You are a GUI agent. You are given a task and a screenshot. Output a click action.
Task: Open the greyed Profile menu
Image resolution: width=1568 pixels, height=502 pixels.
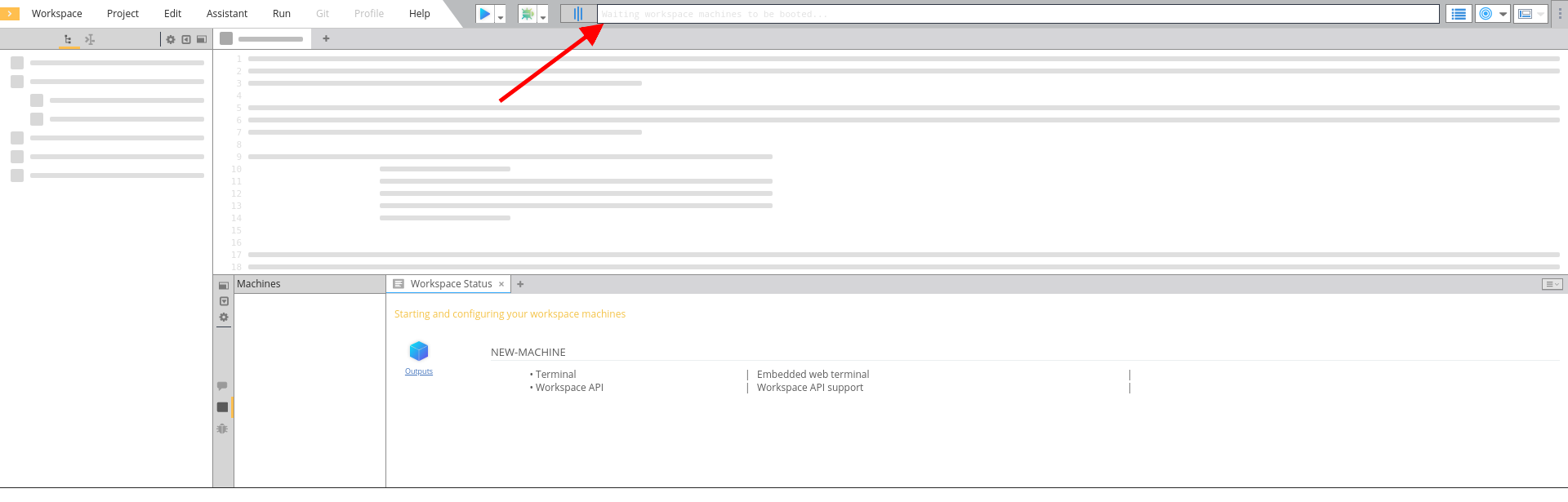click(x=369, y=14)
